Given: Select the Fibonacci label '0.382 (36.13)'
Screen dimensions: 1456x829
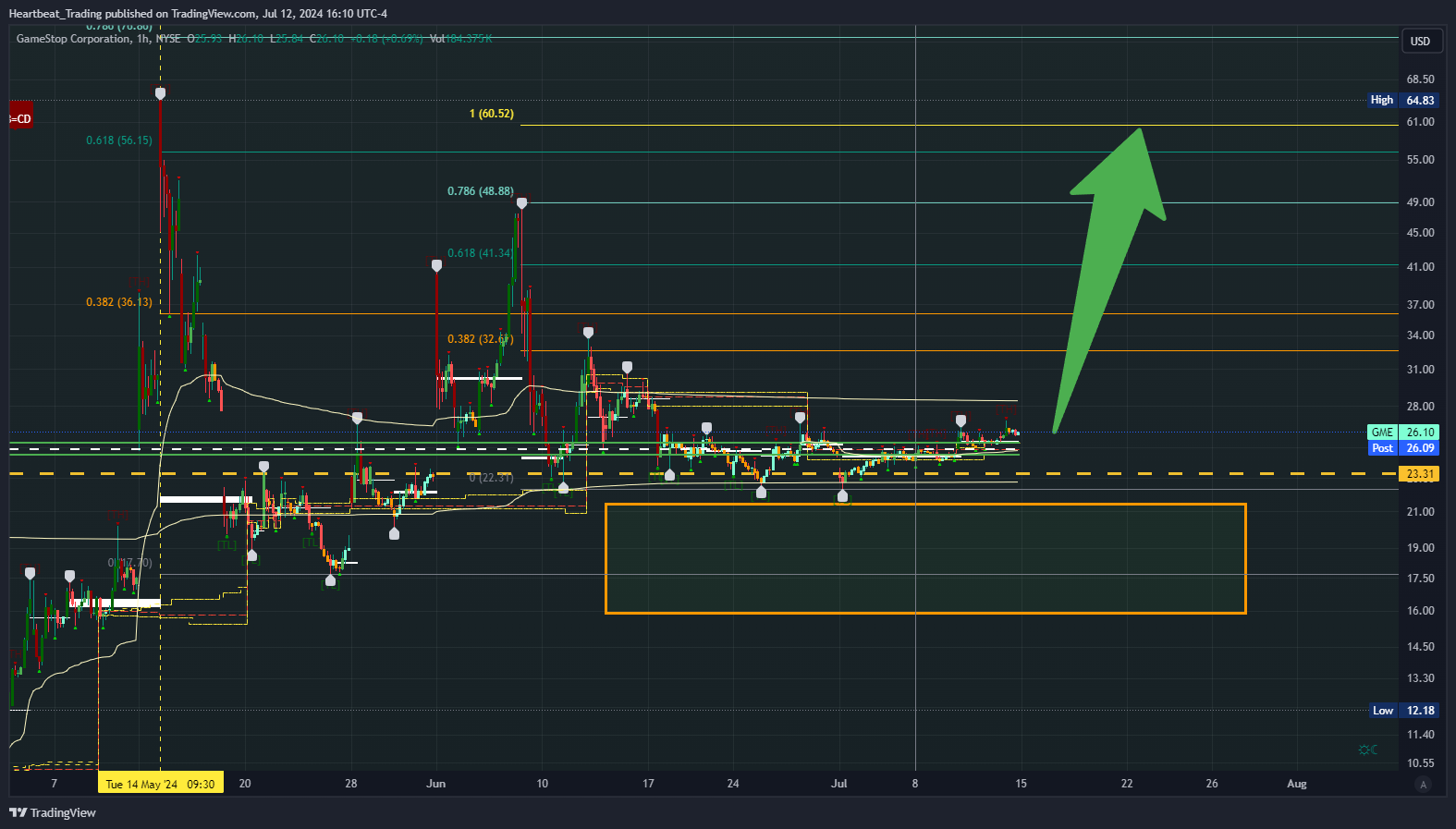Looking at the screenshot, I should [119, 302].
